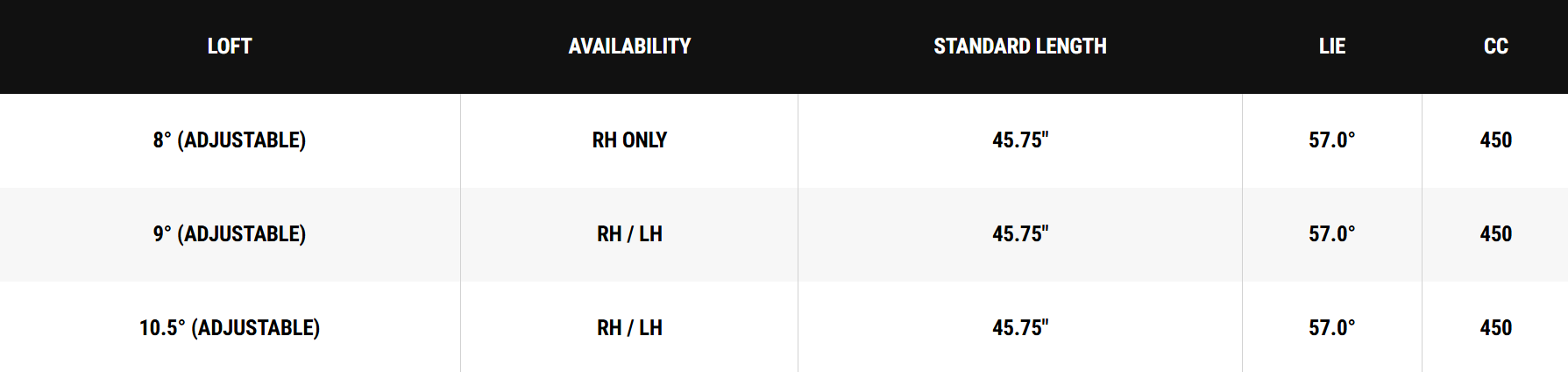The image size is (1568, 372).
Task: Click RH / LH in the 10.5° row
Action: click(629, 328)
